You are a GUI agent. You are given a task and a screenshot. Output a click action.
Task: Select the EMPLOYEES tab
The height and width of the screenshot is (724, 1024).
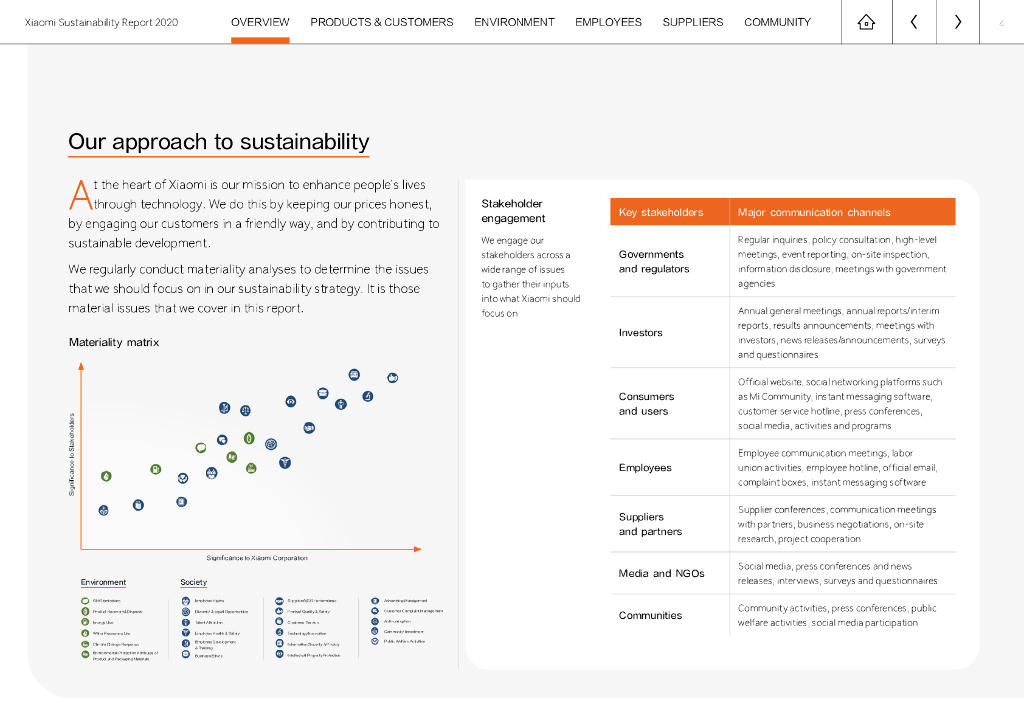pos(608,22)
